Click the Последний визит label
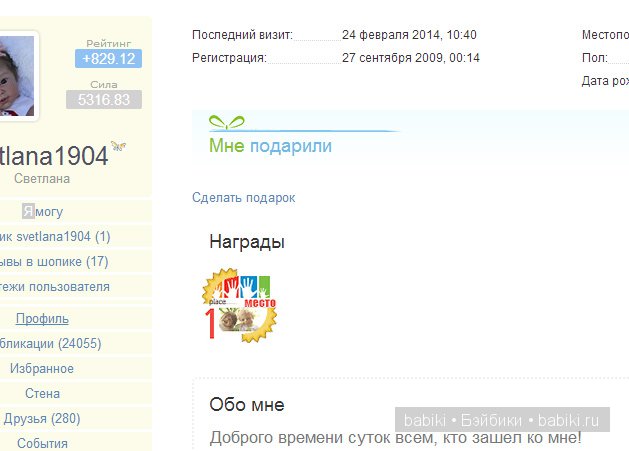 pos(242,35)
